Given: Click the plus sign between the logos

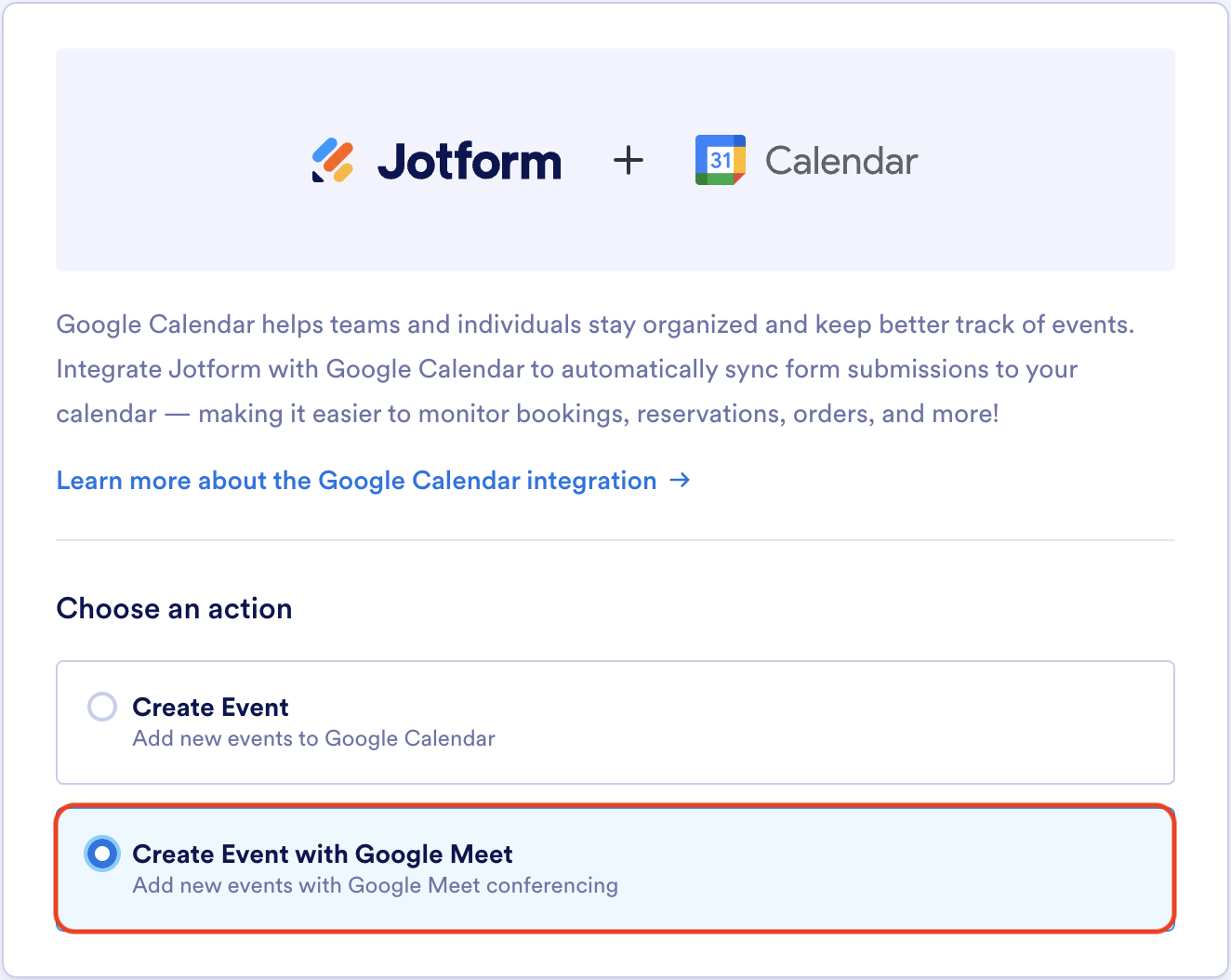Looking at the screenshot, I should pyautogui.click(x=629, y=160).
